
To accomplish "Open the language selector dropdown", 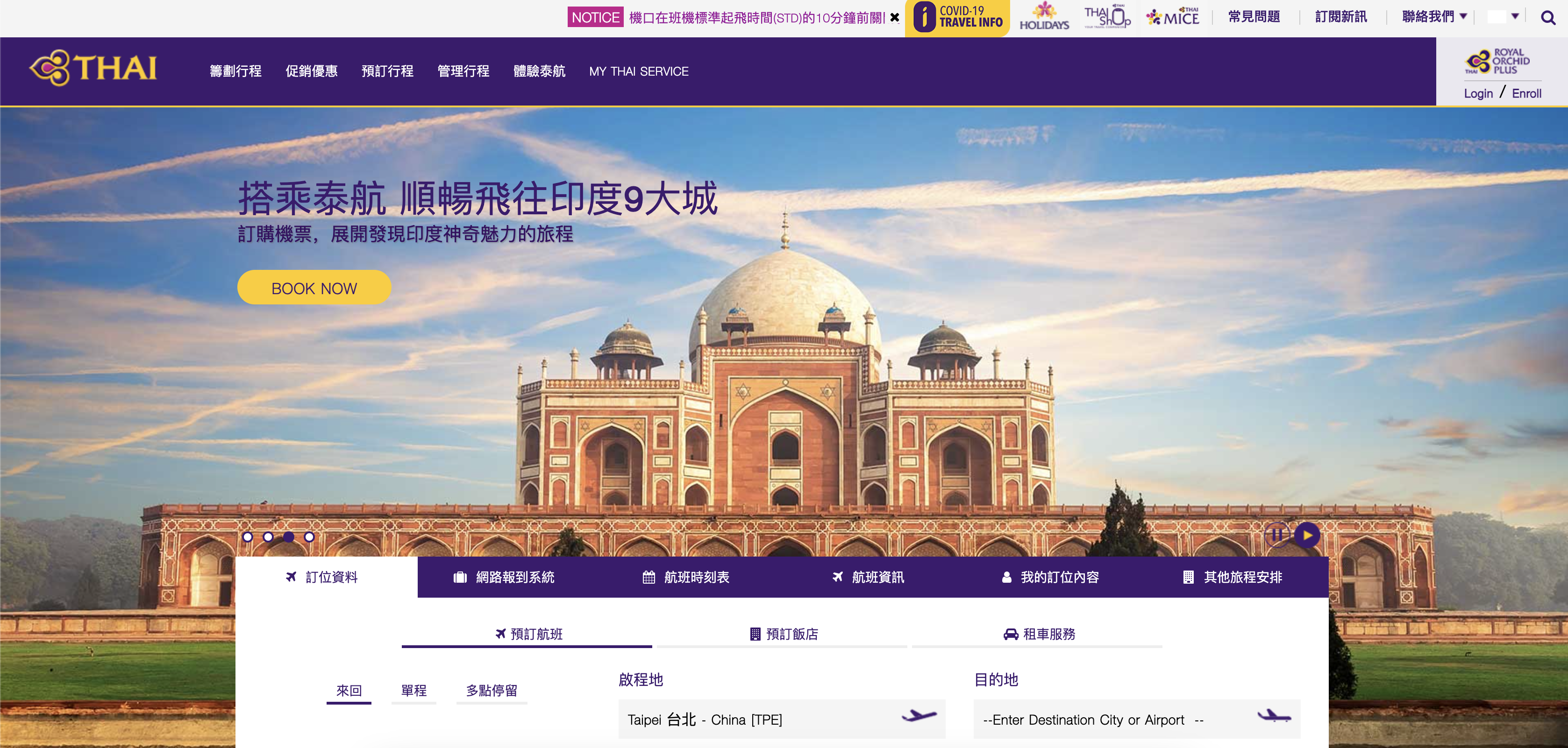I will [1504, 17].
